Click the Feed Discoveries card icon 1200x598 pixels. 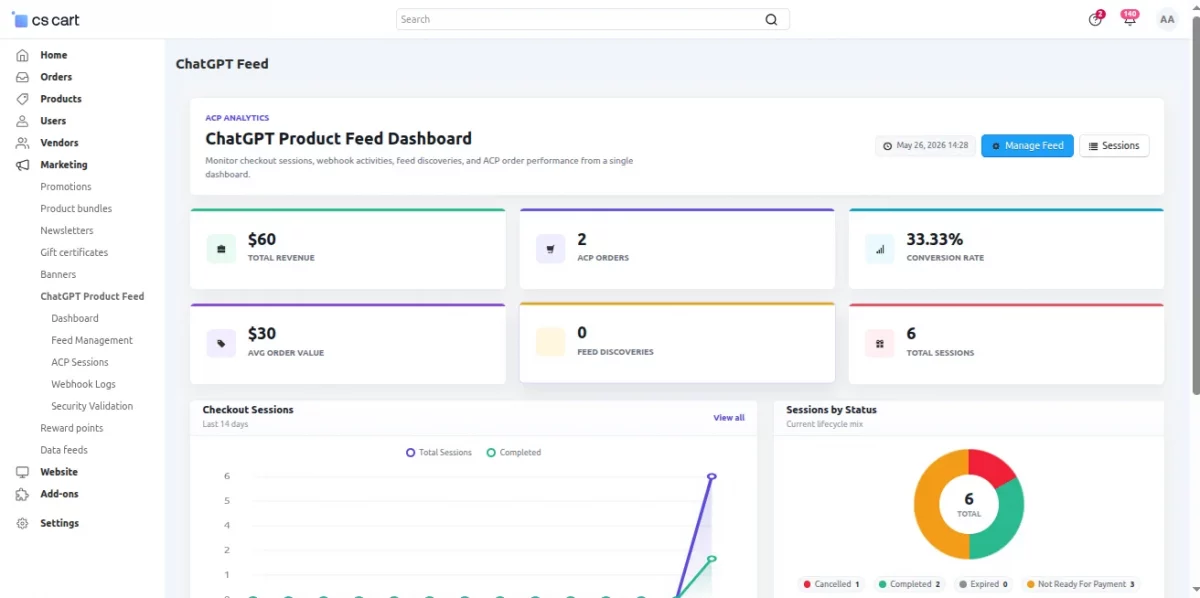pos(550,342)
